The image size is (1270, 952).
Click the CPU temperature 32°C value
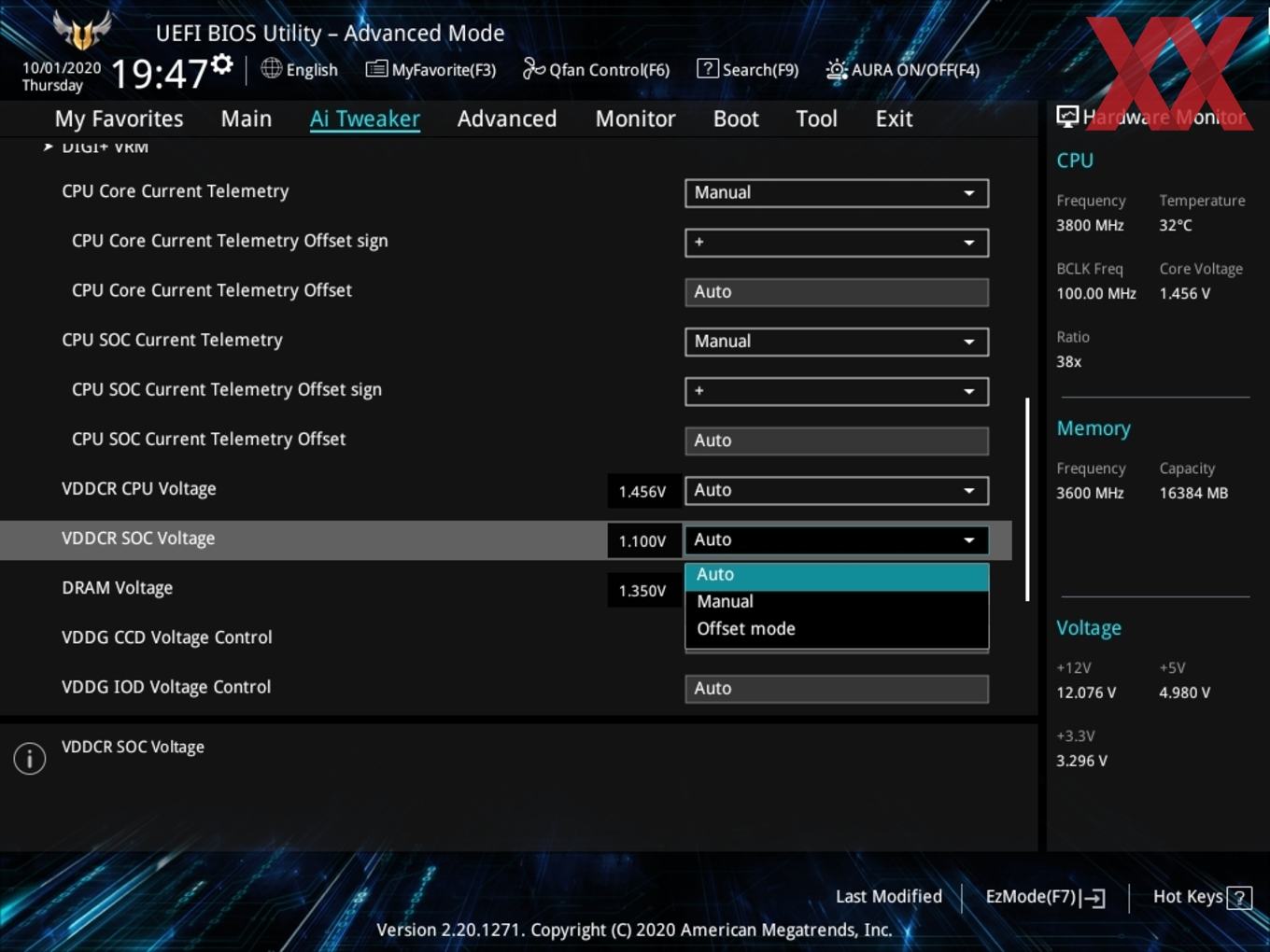coord(1176,225)
